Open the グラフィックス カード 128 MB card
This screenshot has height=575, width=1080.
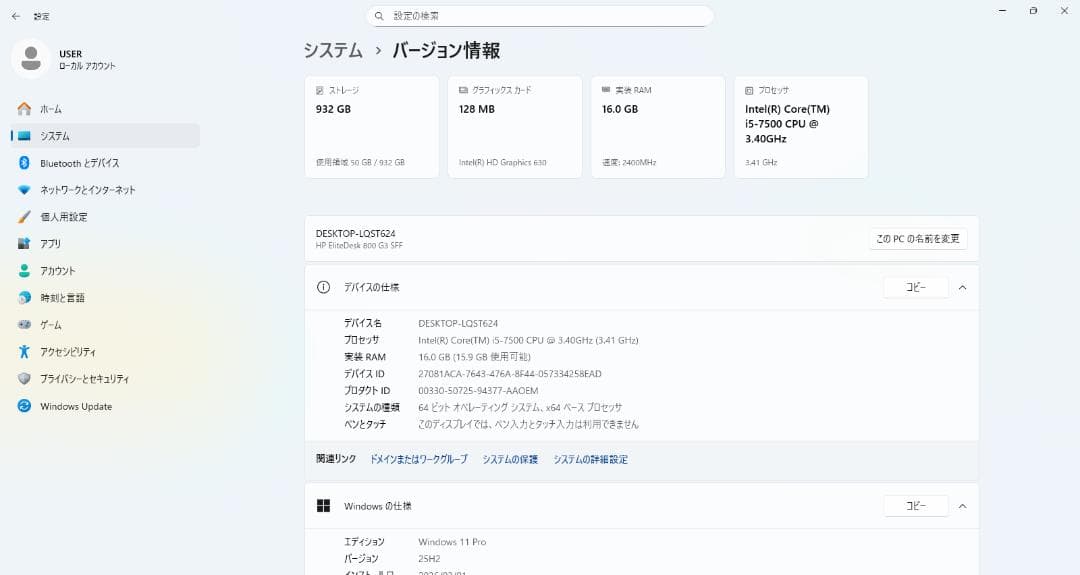(515, 127)
